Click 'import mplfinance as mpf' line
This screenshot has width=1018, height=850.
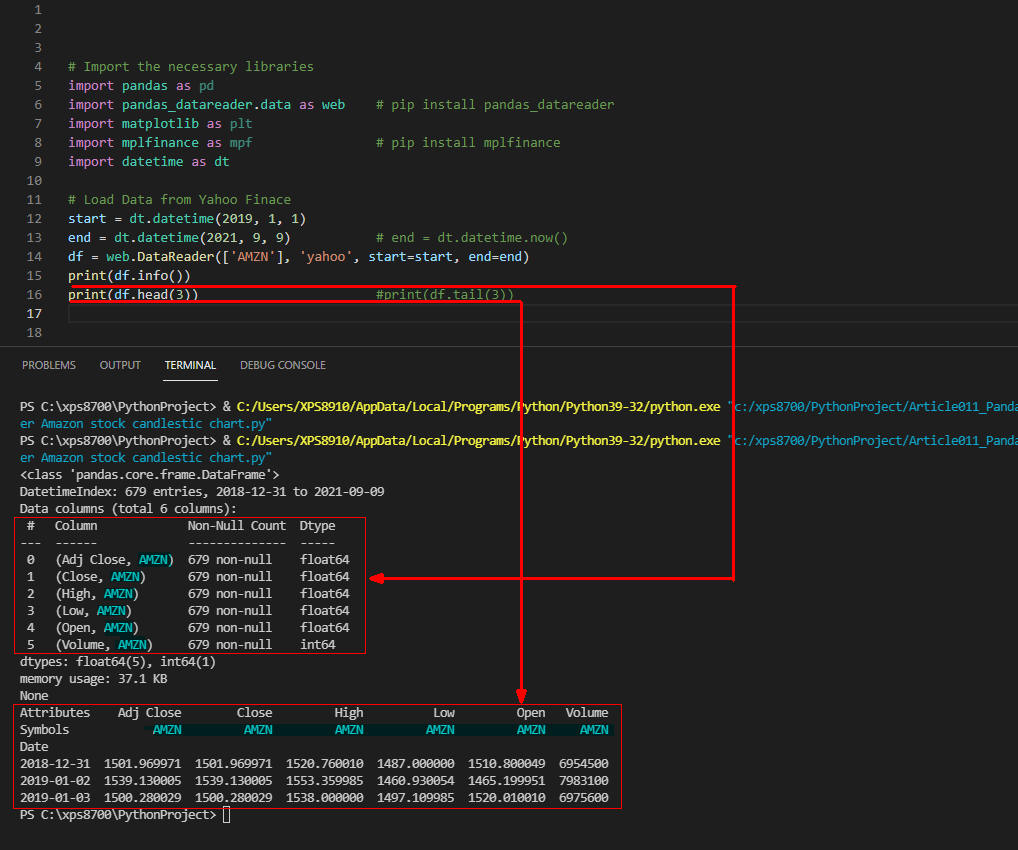160,143
